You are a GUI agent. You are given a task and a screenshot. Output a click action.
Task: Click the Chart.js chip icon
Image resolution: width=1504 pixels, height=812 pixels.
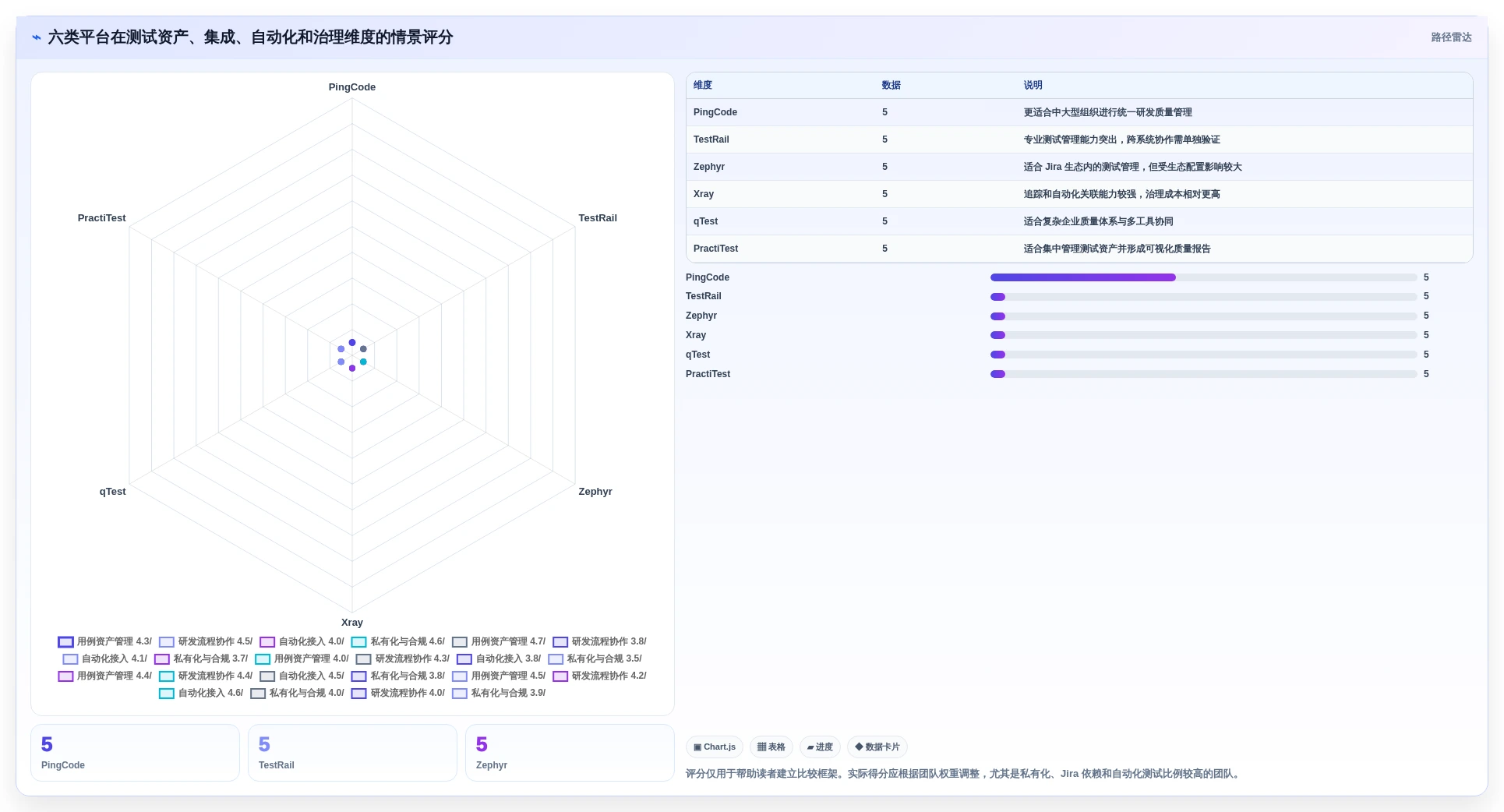click(x=697, y=747)
